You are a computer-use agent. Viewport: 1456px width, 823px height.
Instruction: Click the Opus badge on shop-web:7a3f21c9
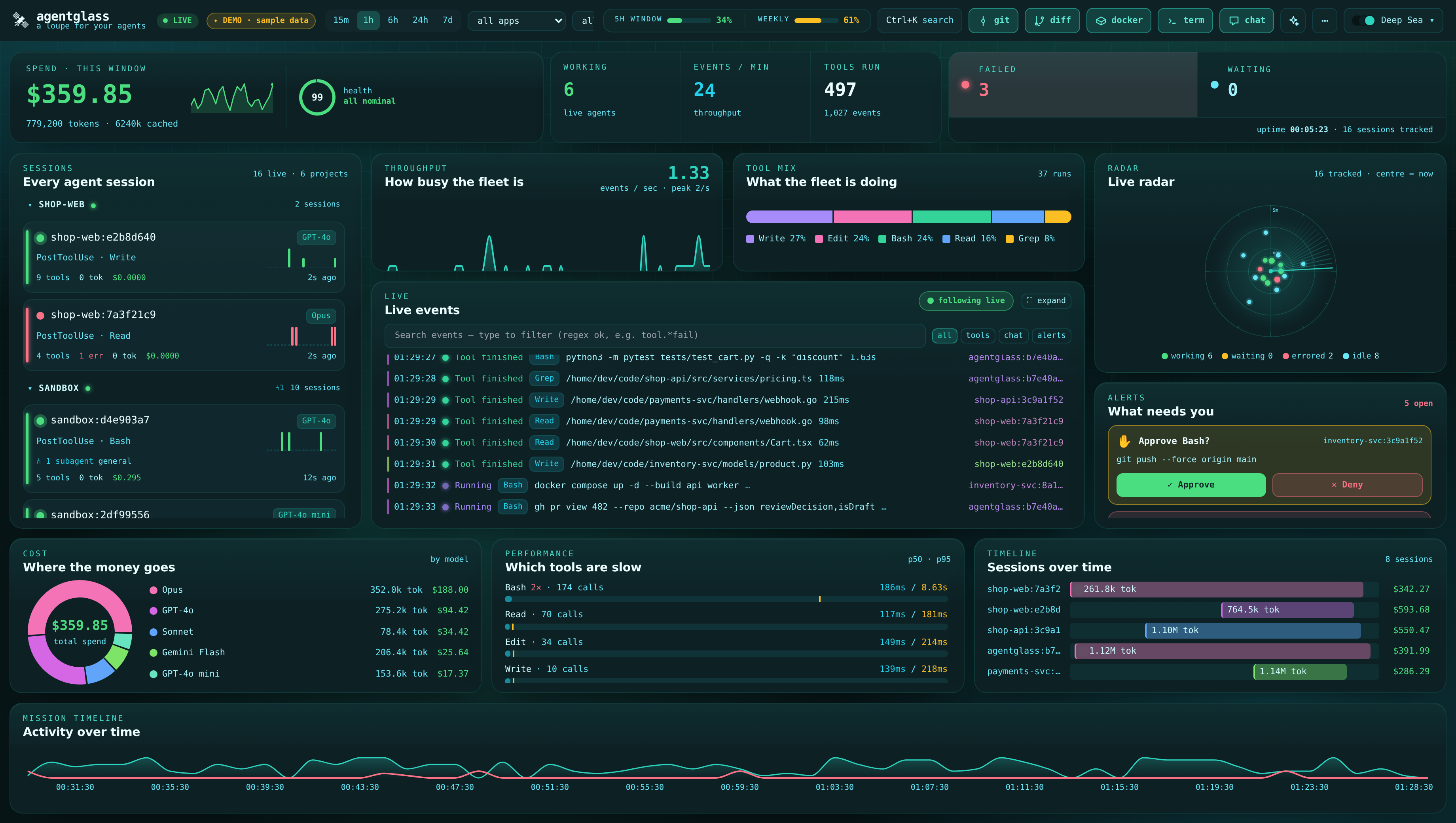click(x=320, y=315)
